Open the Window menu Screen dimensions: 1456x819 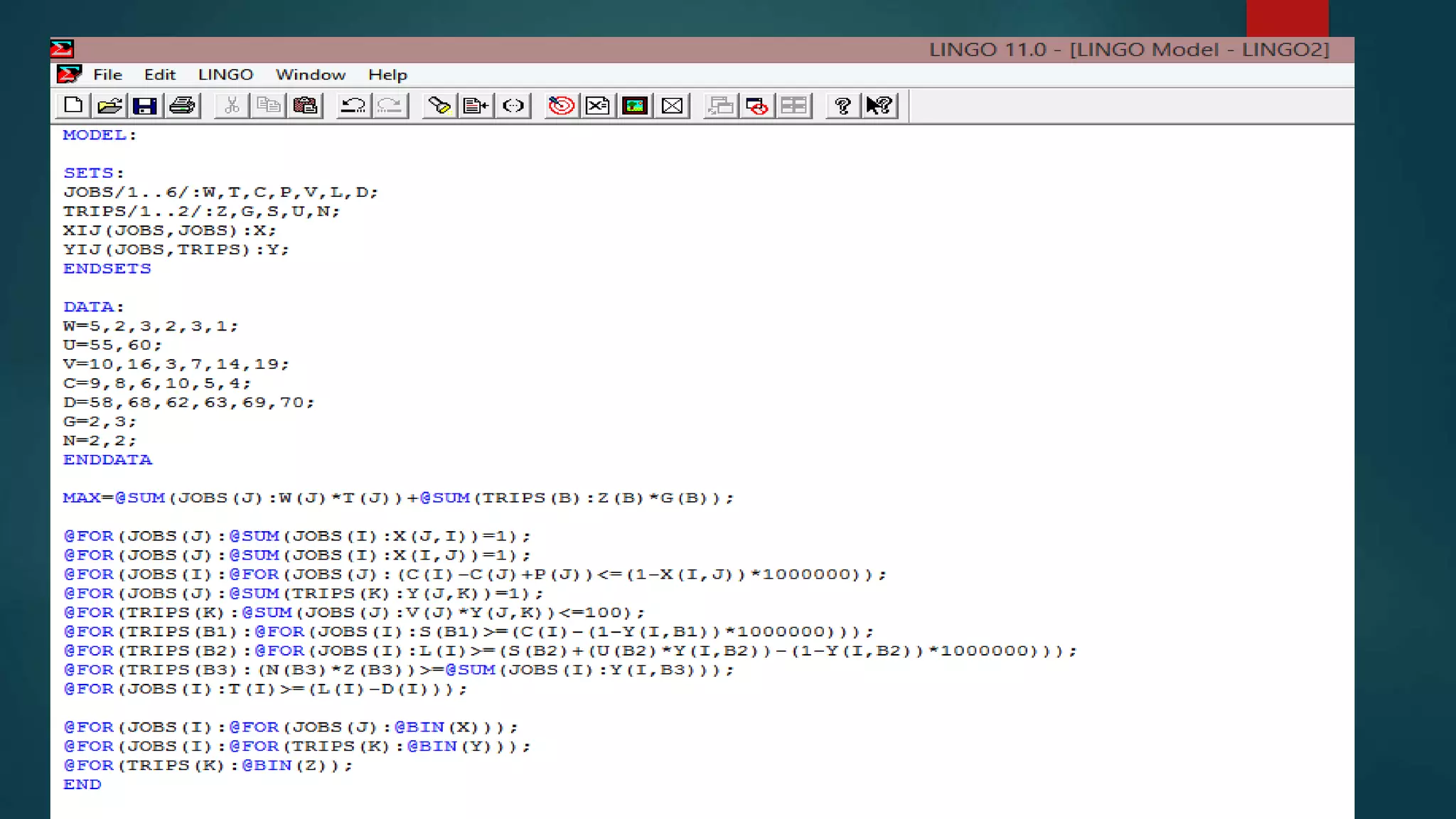pos(310,75)
